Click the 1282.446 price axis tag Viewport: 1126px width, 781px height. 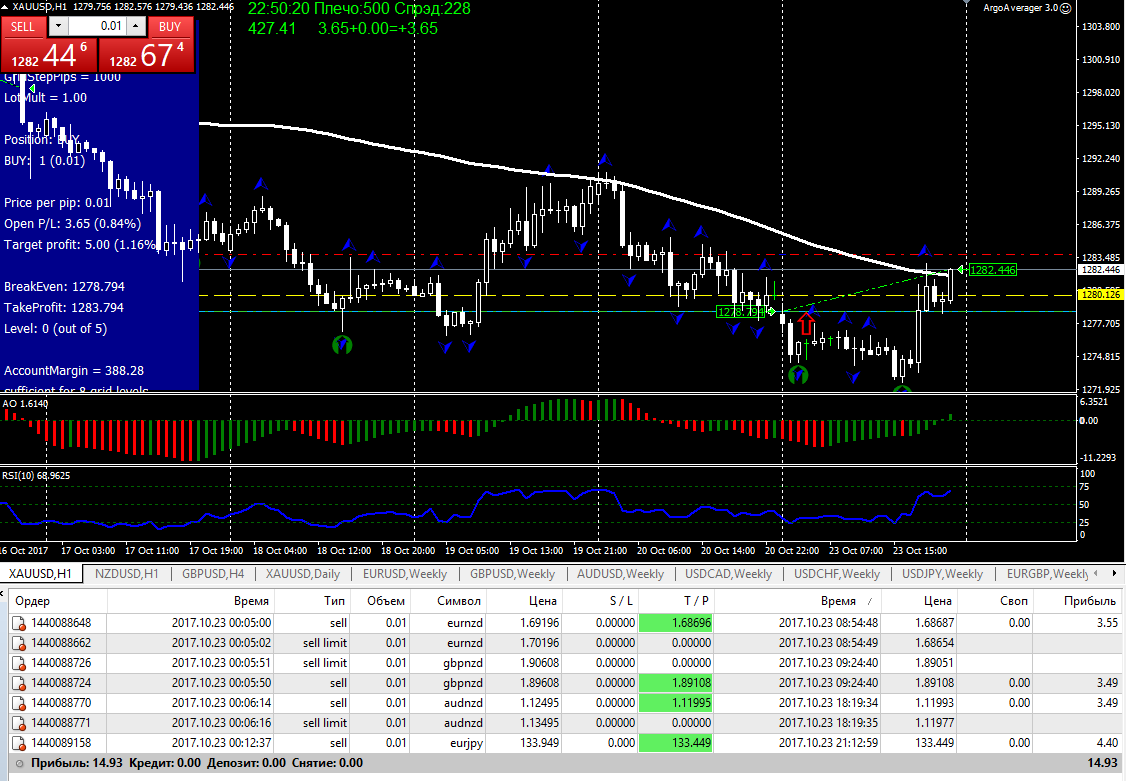pos(1100,270)
